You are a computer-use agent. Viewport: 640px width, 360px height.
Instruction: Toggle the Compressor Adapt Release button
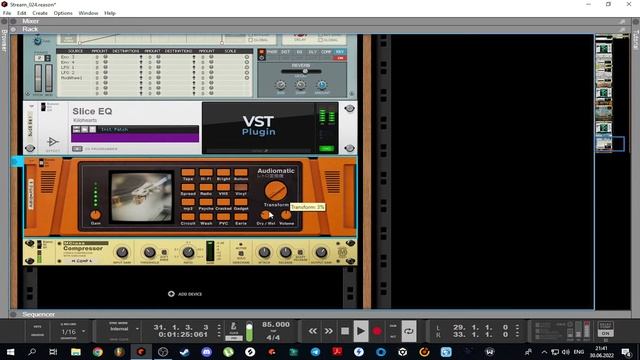click(x=300, y=253)
